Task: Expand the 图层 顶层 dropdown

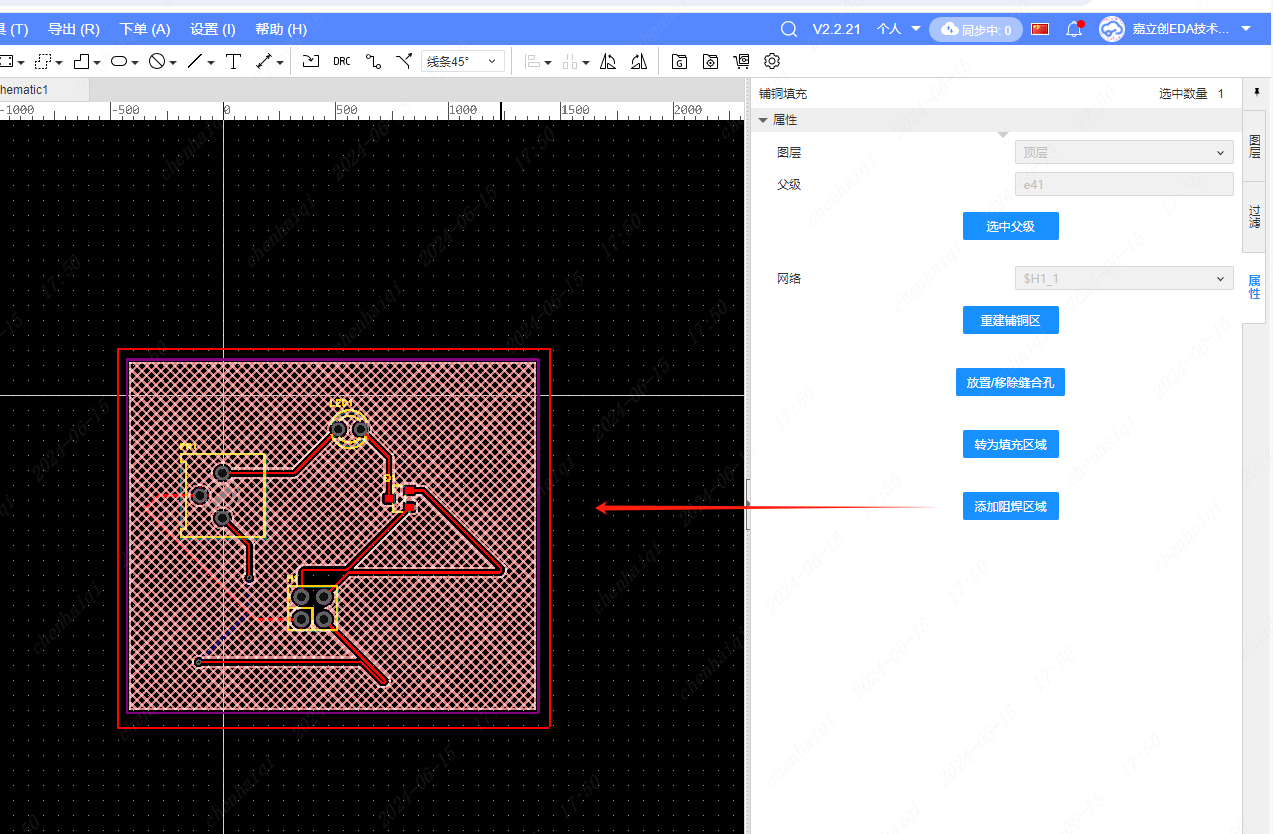Action: (1123, 152)
